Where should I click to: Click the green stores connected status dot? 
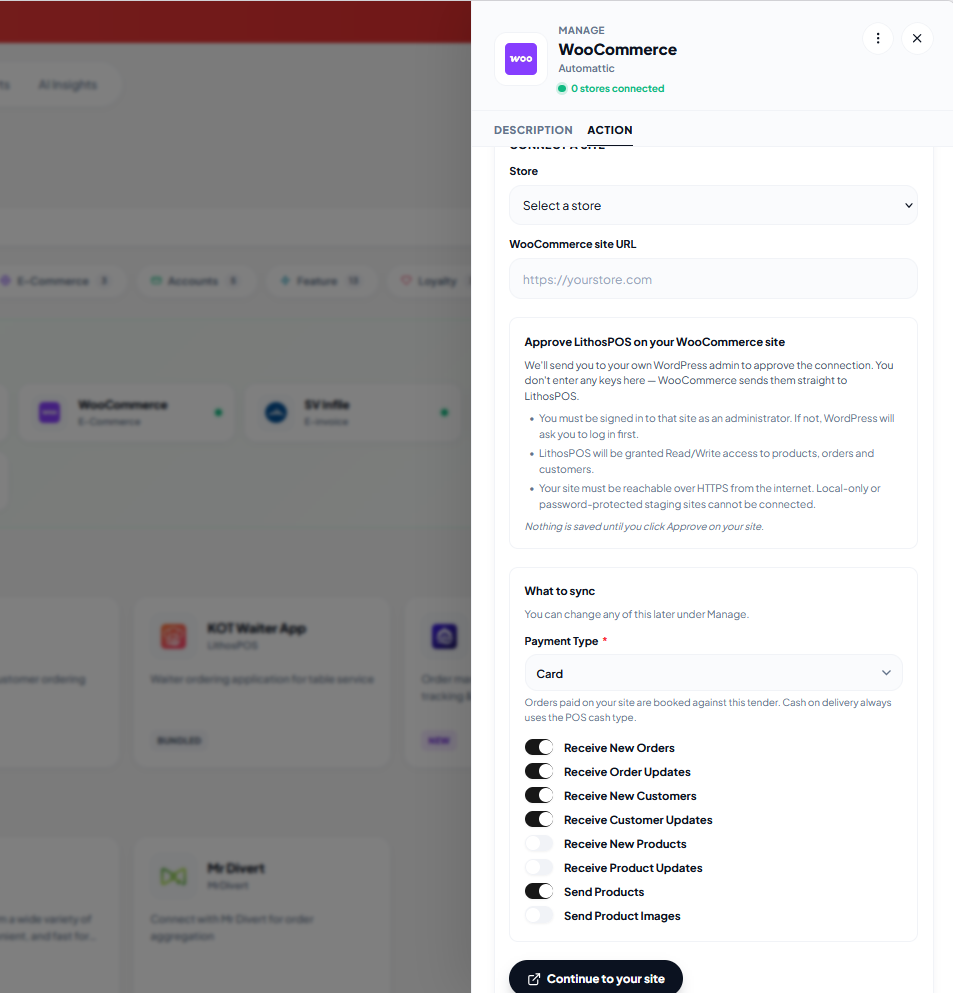pyautogui.click(x=562, y=89)
